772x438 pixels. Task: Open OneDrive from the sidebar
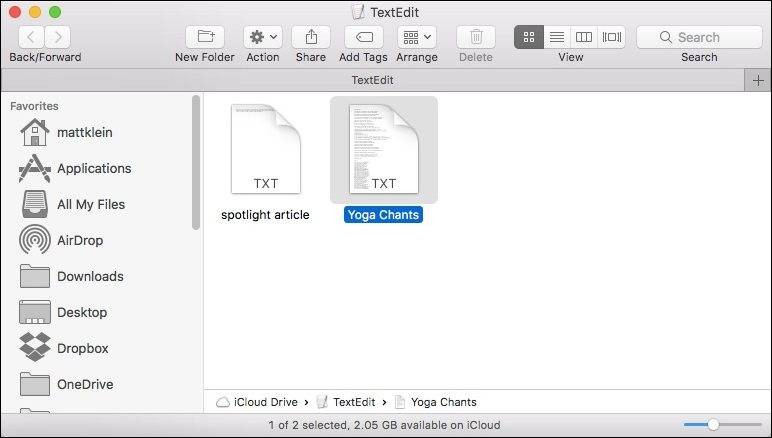pos(66,384)
